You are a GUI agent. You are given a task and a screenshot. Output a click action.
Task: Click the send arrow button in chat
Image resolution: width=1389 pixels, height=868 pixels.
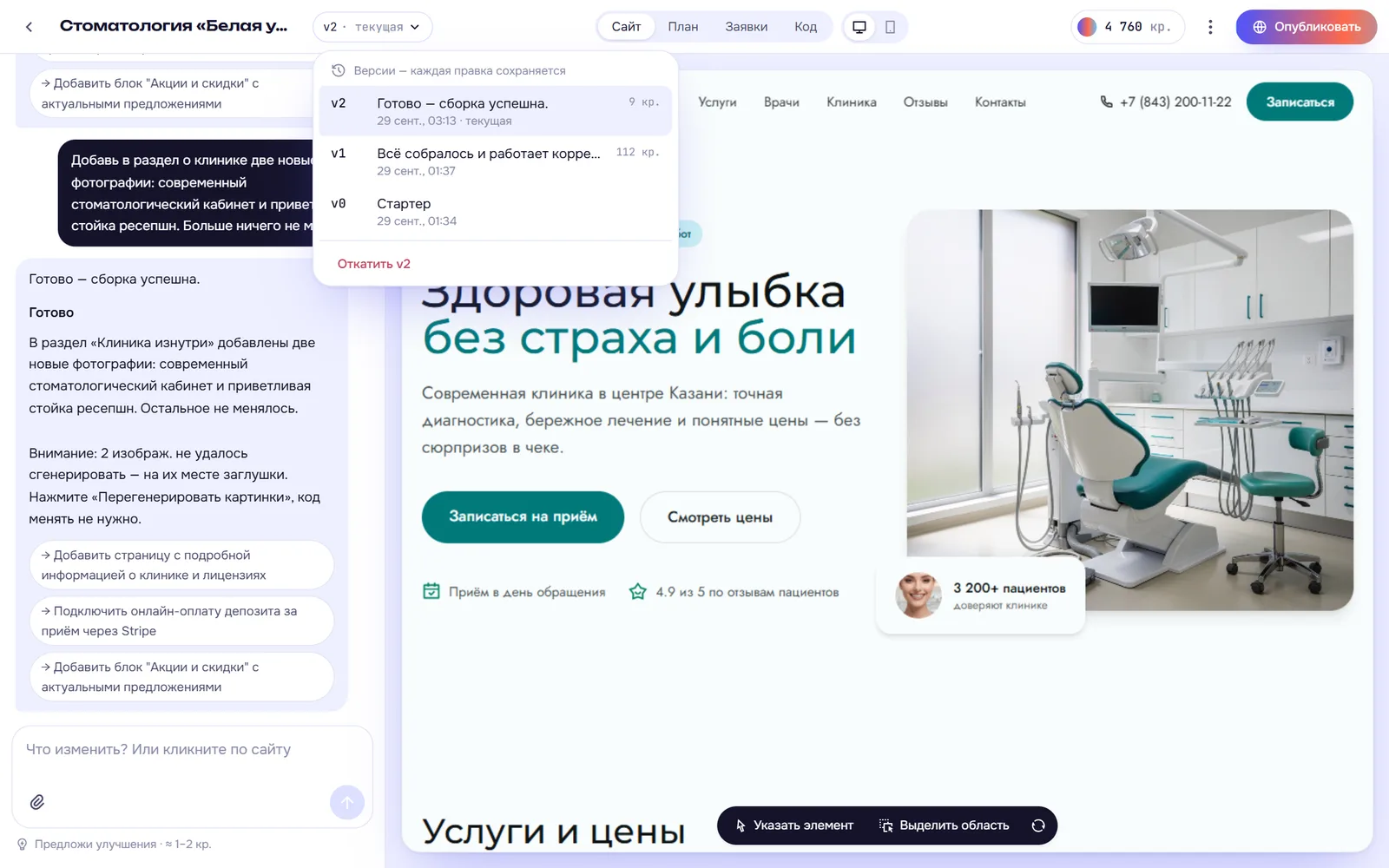tap(347, 802)
